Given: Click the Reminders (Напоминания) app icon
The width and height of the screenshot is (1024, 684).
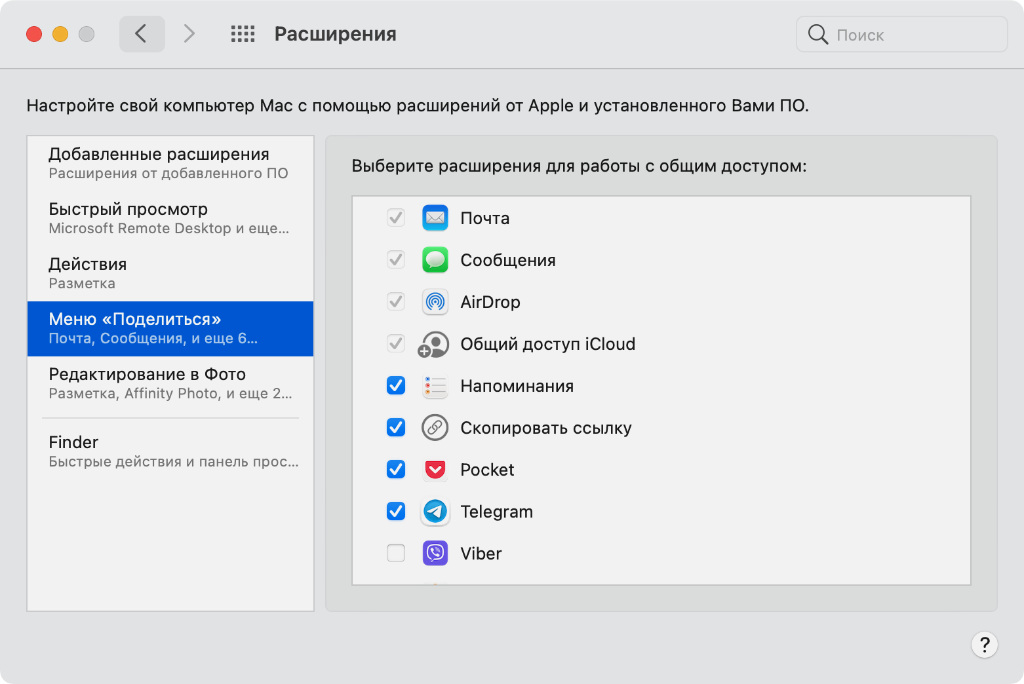Looking at the screenshot, I should click(x=435, y=386).
